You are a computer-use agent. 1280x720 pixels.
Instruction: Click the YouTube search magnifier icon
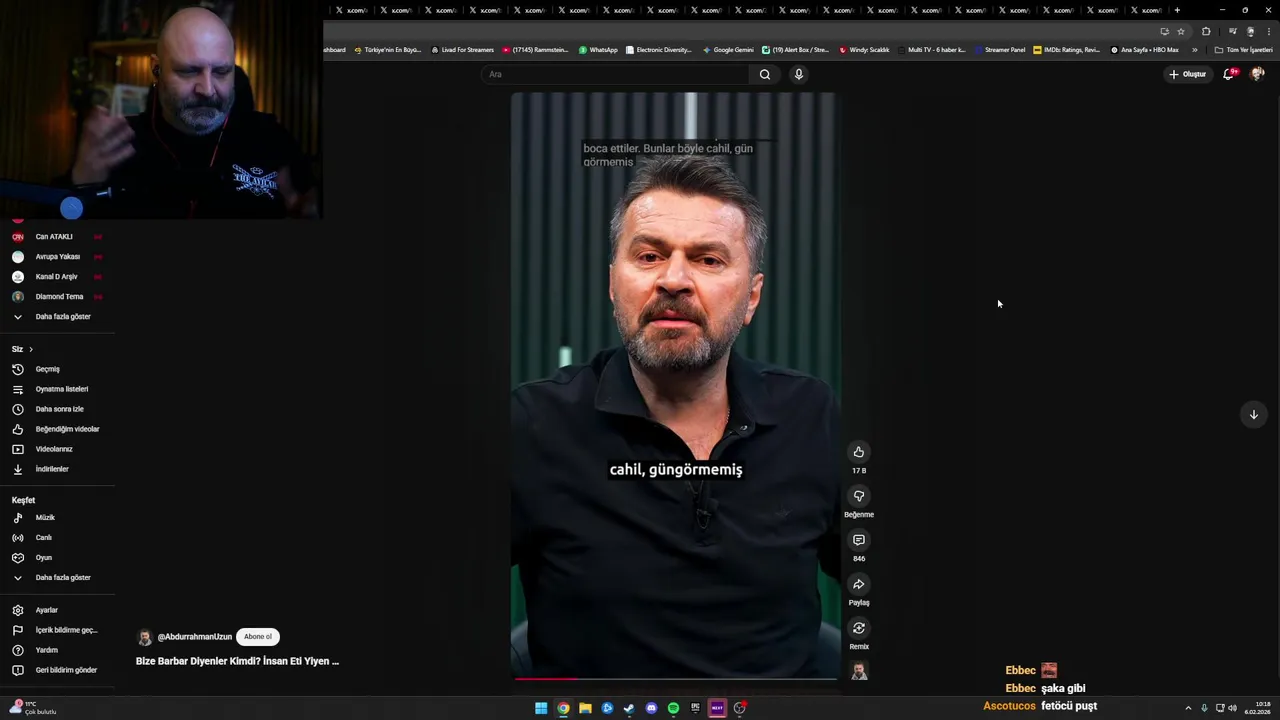[x=765, y=74]
